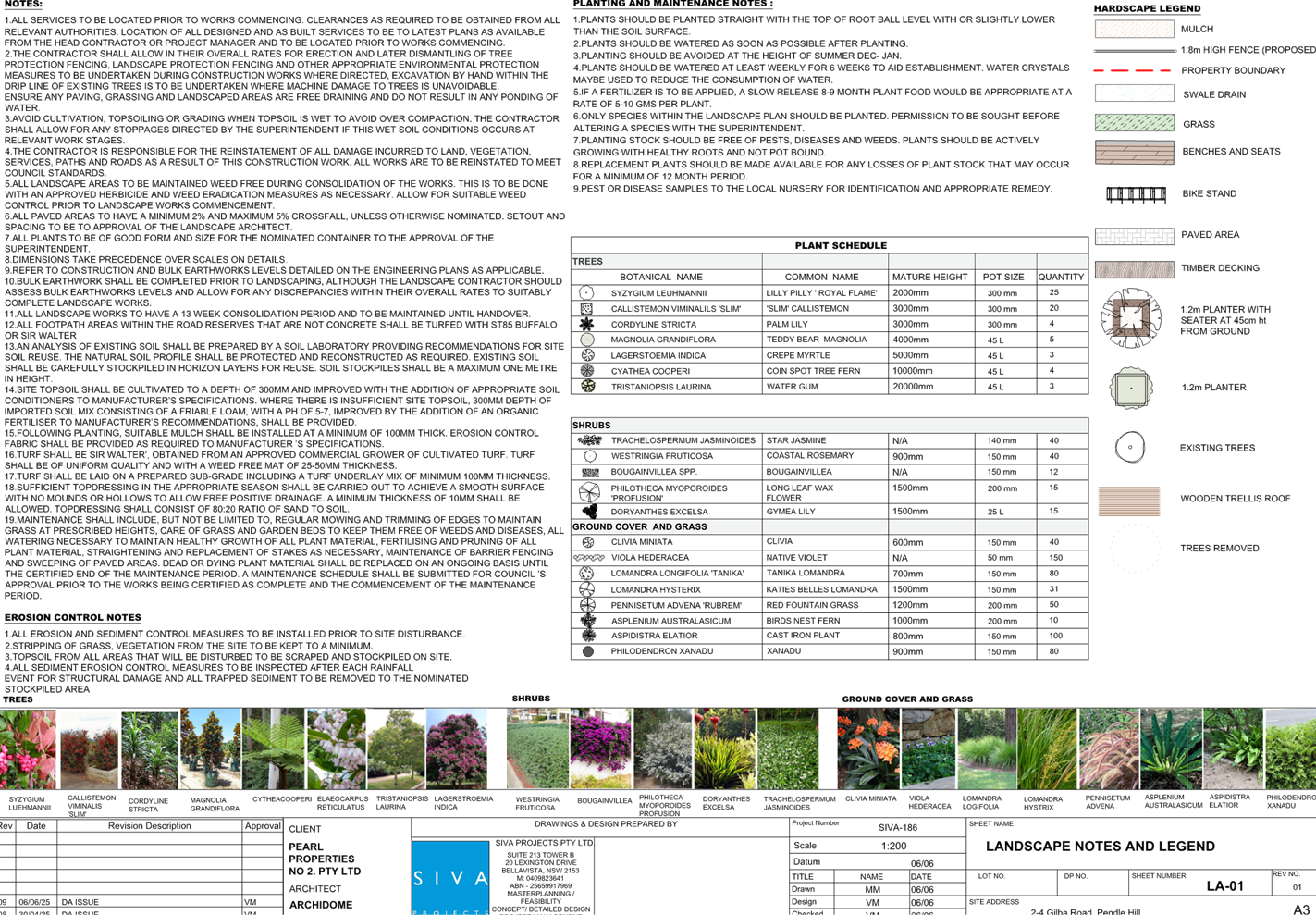Select the 1.2m planter with seater symbol
The width and height of the screenshot is (1316, 915).
[x=1131, y=318]
